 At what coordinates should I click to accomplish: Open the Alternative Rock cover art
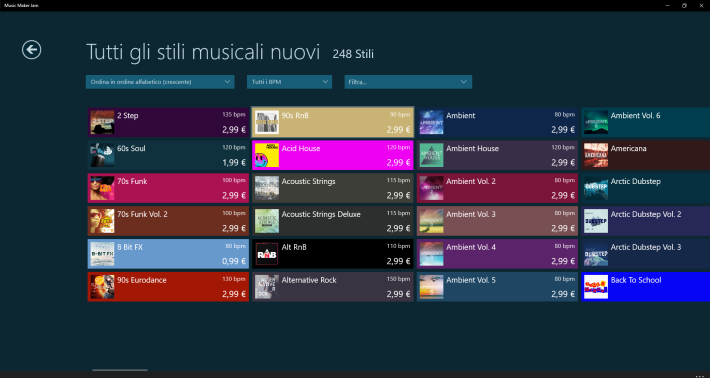(267, 287)
